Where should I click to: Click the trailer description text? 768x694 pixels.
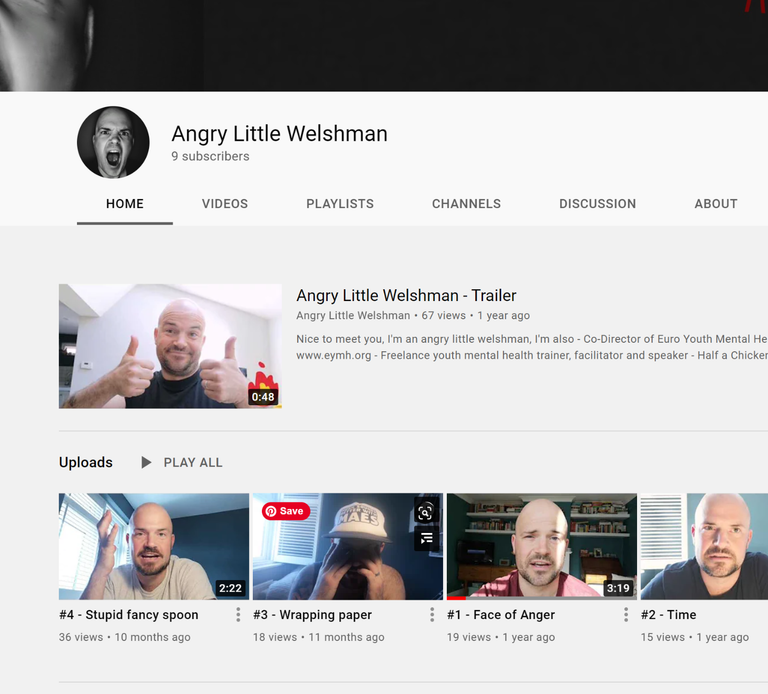(532, 347)
